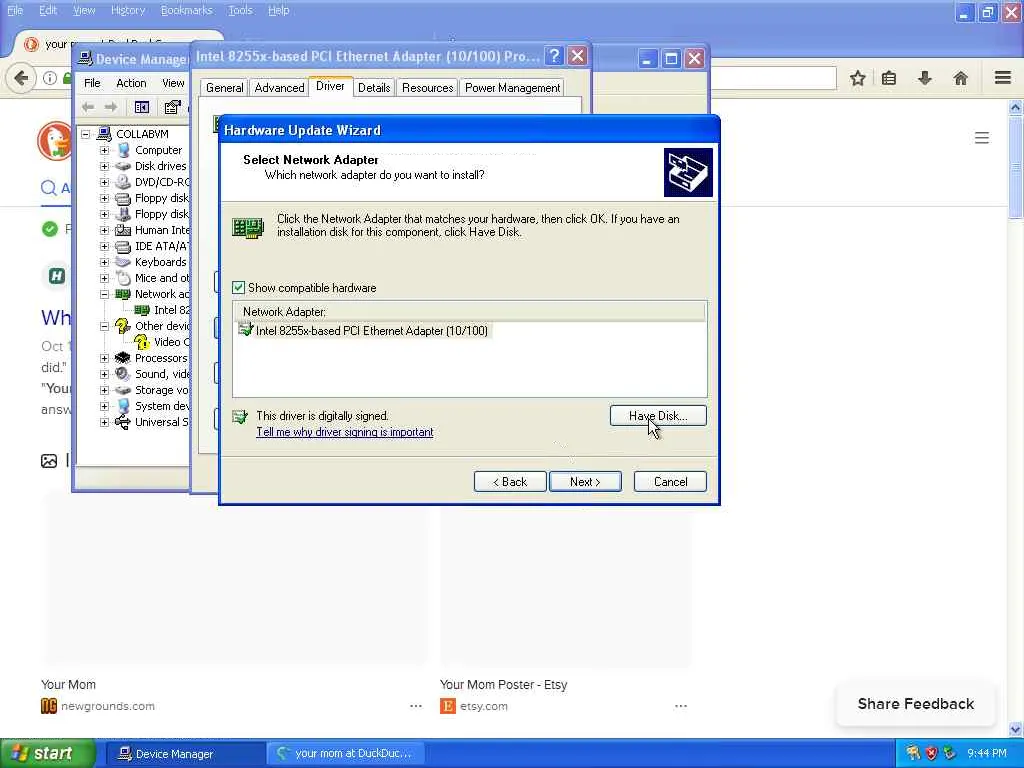Click Device Manager properties toolbar icon
The image size is (1024, 768).
[x=172, y=107]
